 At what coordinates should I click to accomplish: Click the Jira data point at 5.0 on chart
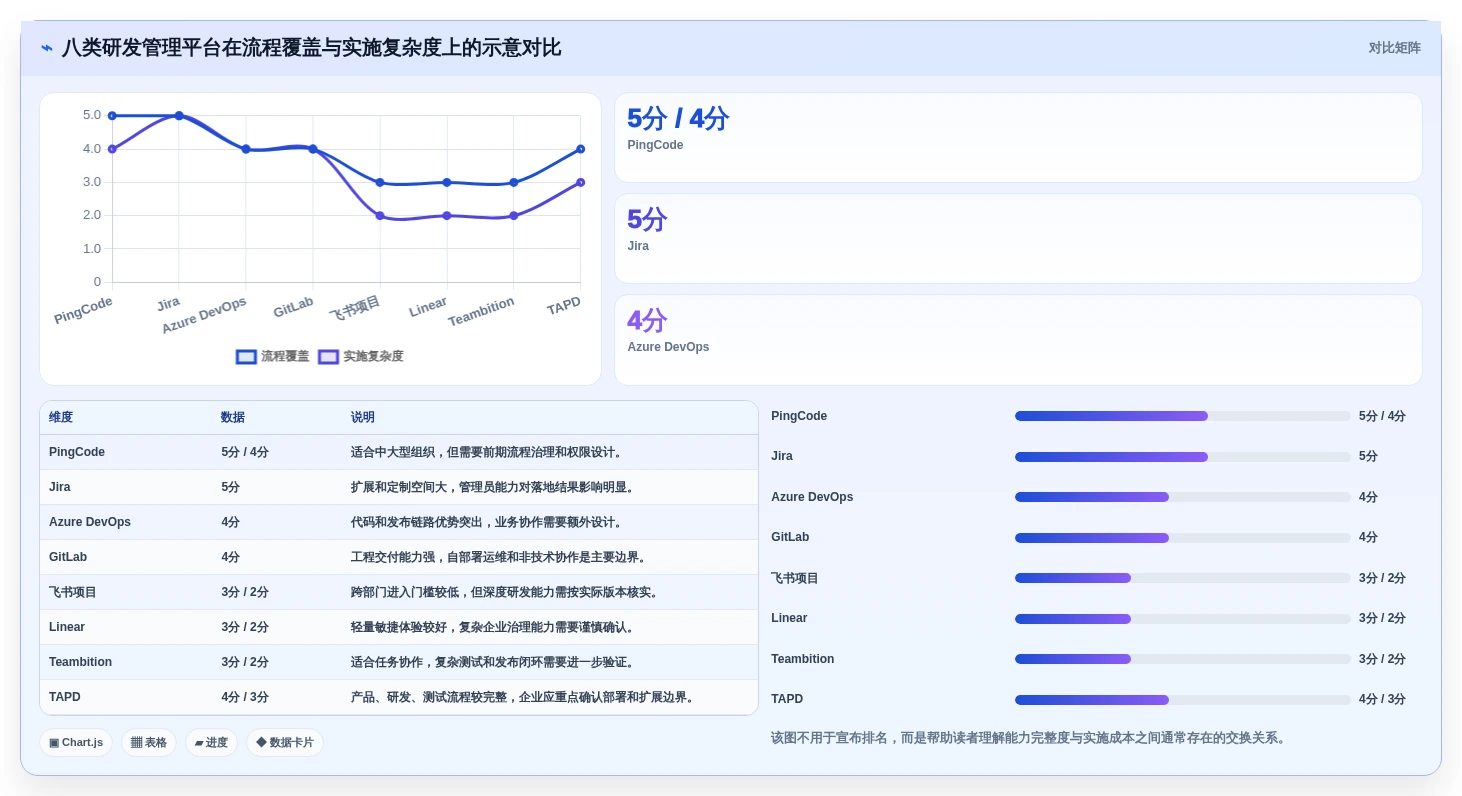(179, 116)
